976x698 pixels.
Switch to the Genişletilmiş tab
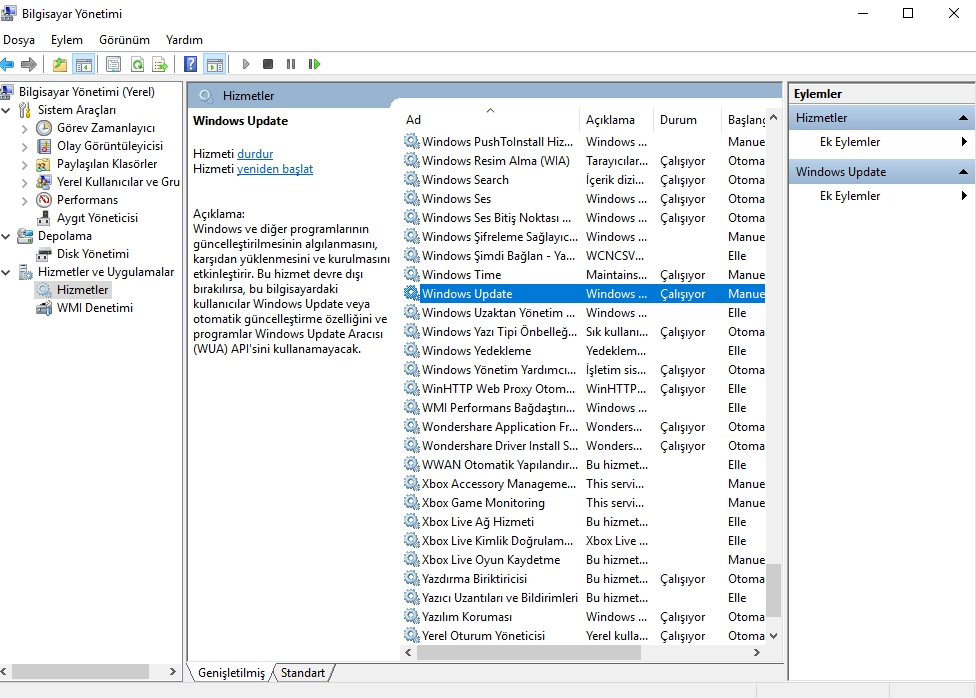click(231, 673)
